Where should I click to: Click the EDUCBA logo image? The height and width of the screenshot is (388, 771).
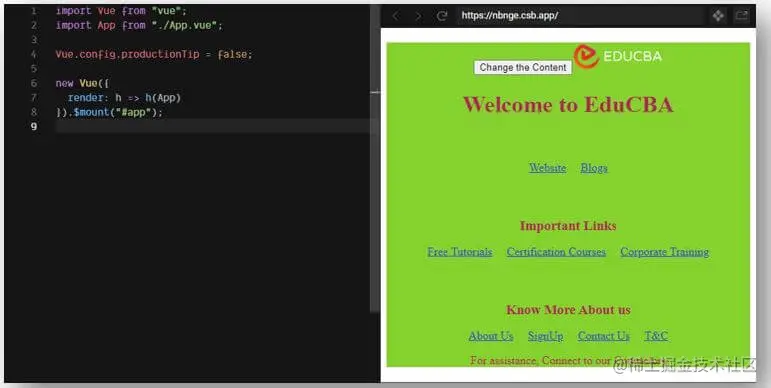(x=618, y=56)
